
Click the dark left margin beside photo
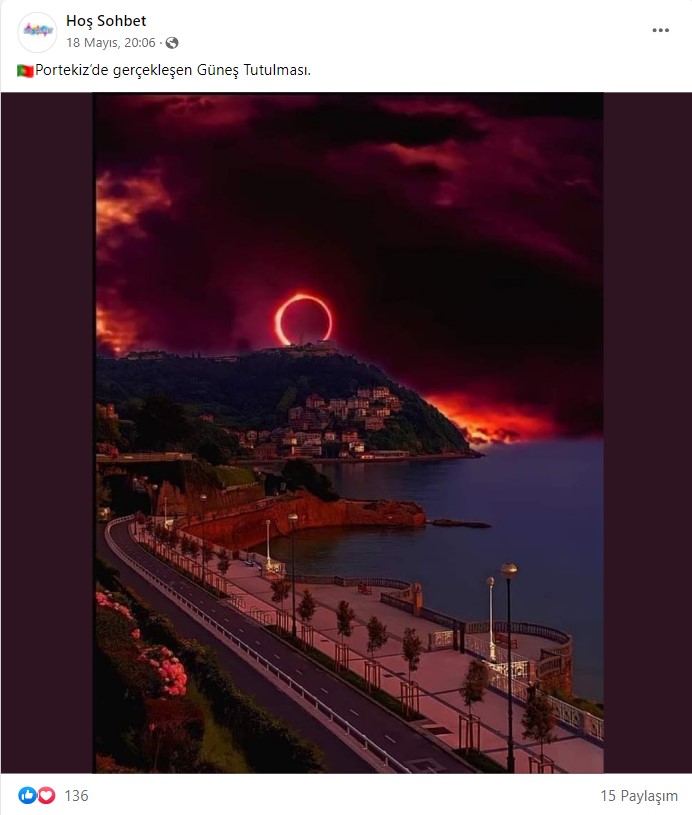pos(47,432)
